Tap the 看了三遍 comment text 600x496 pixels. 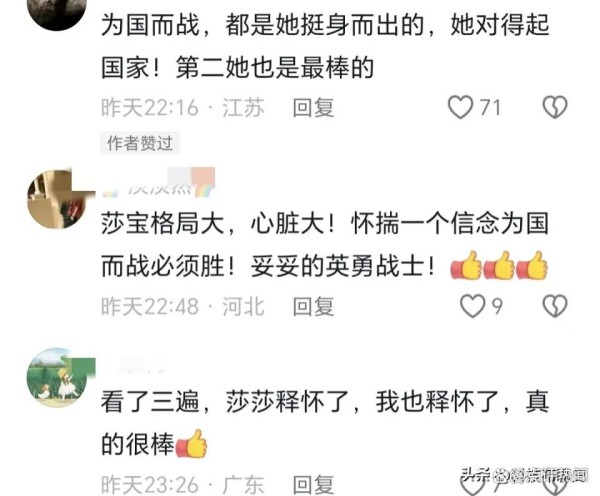(325, 423)
